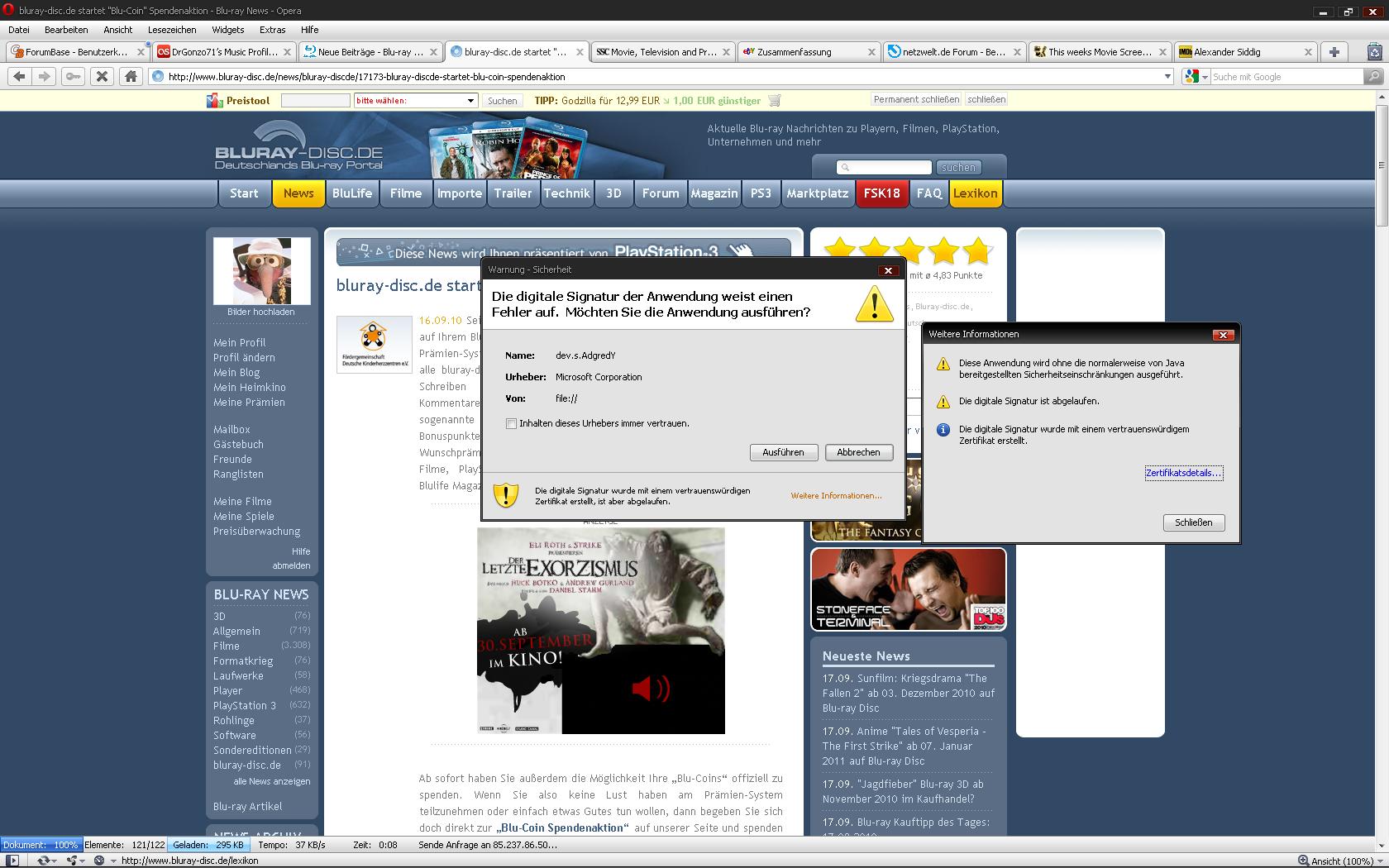Open the Bearbeiten menu
The width and height of the screenshot is (1389, 868).
(66, 30)
